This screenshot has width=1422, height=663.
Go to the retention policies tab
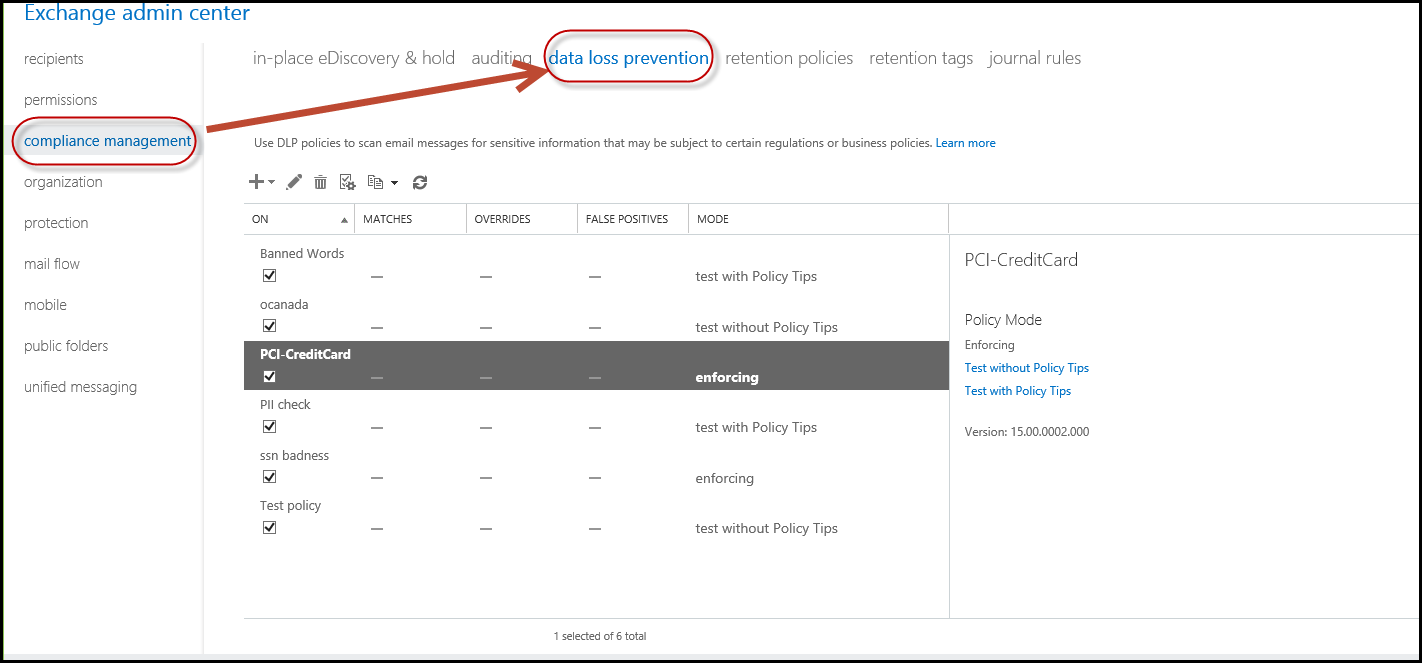point(789,58)
